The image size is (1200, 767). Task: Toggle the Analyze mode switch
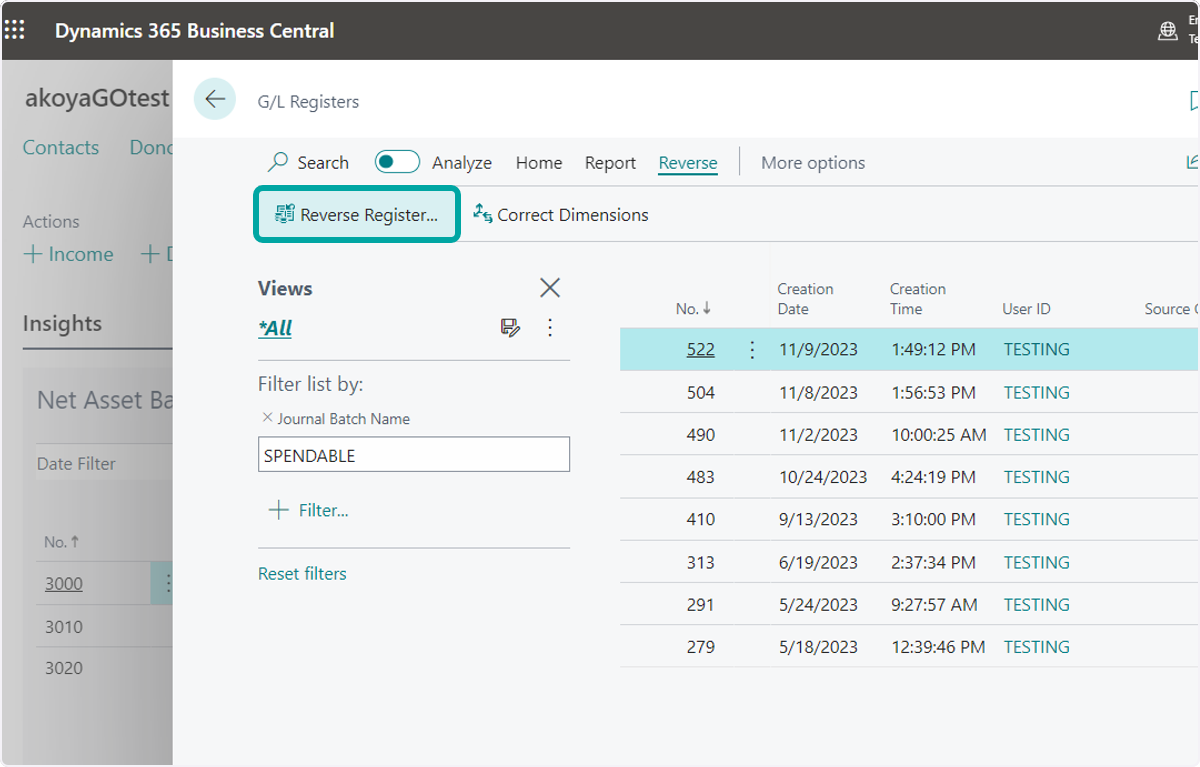click(x=397, y=162)
